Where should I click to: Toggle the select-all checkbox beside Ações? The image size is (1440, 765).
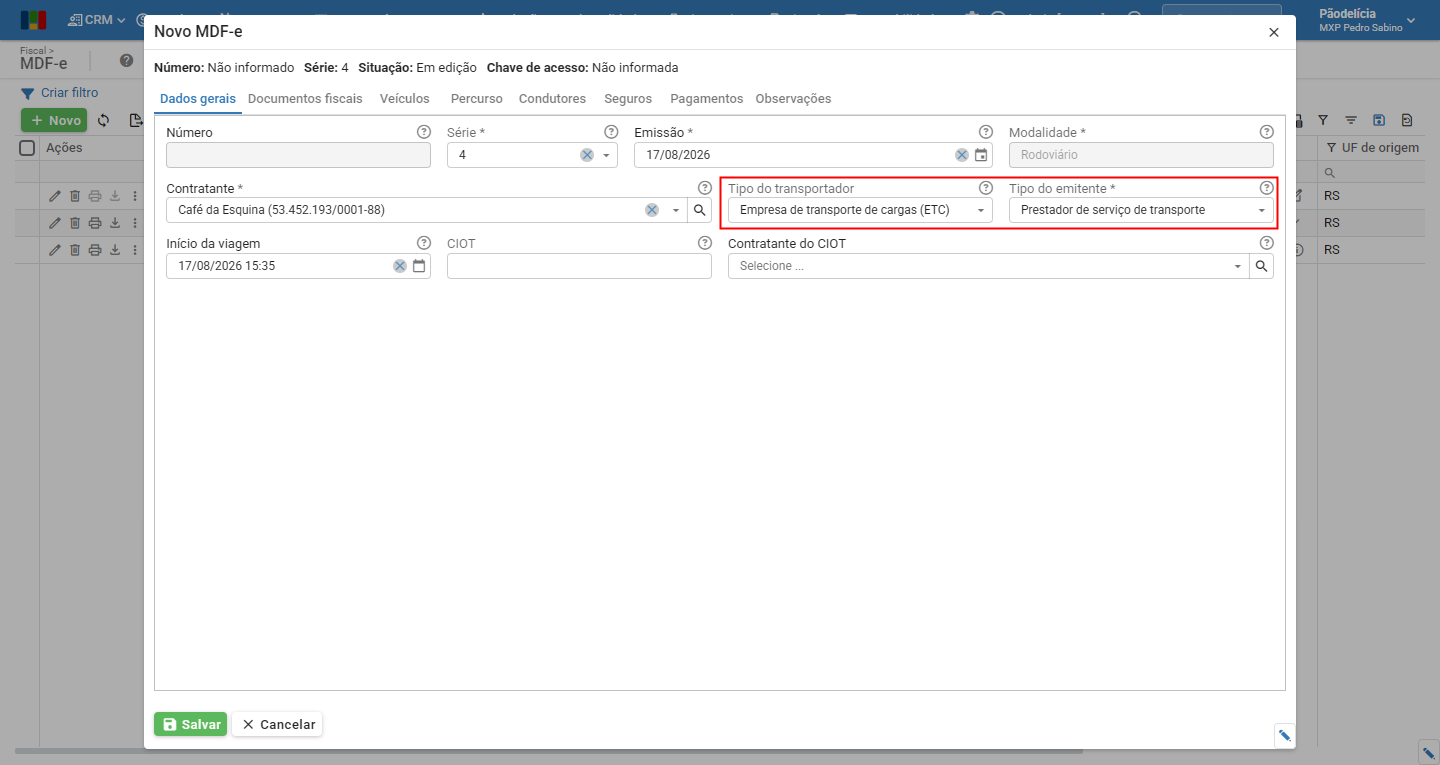tap(28, 148)
